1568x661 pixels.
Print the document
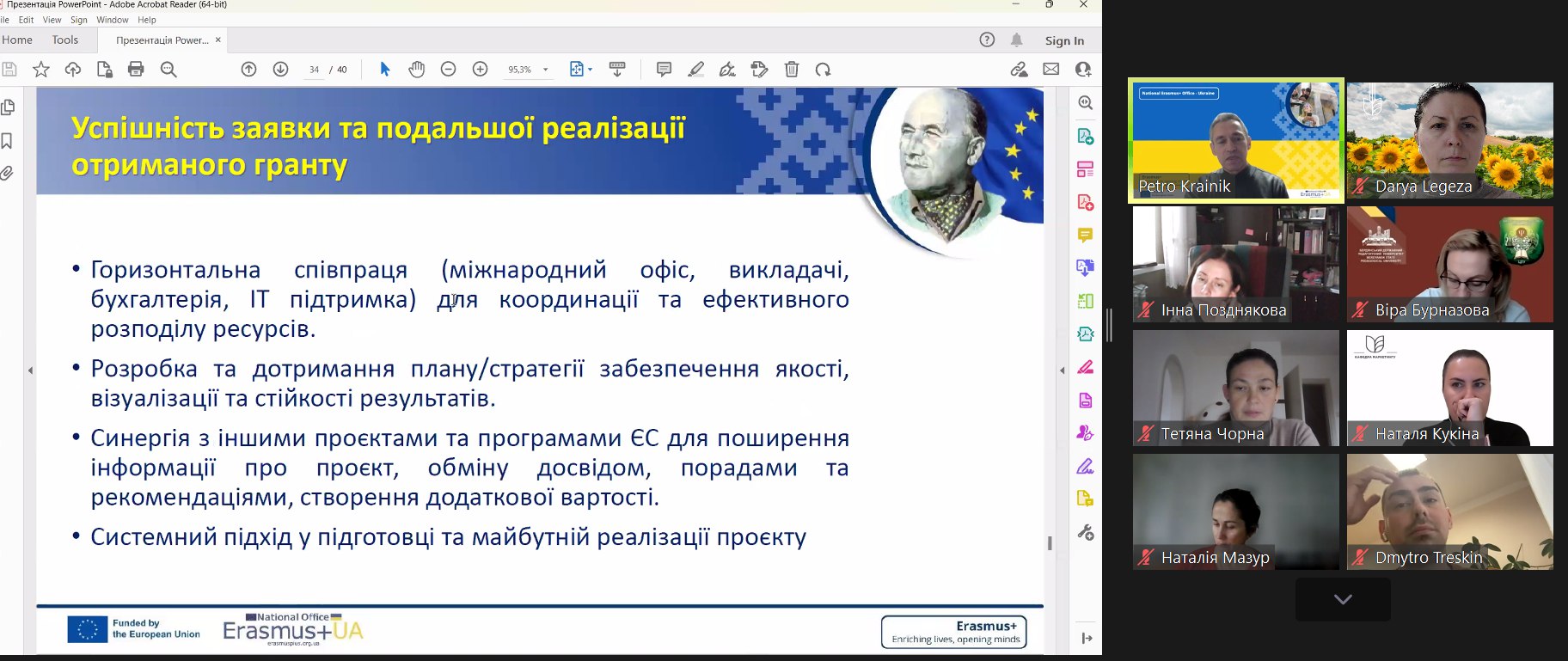pyautogui.click(x=136, y=70)
